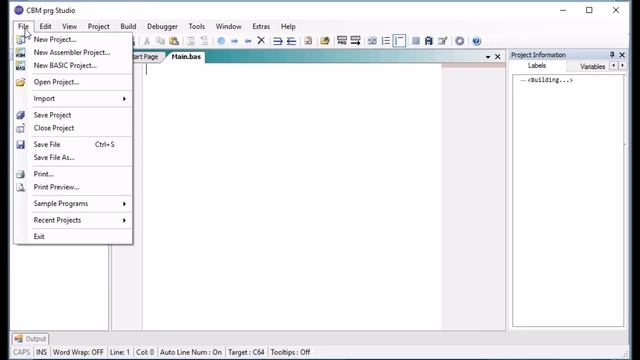Click the character editor toolbar icon
Image resolution: width=640 pixels, height=360 pixels.
(429, 41)
